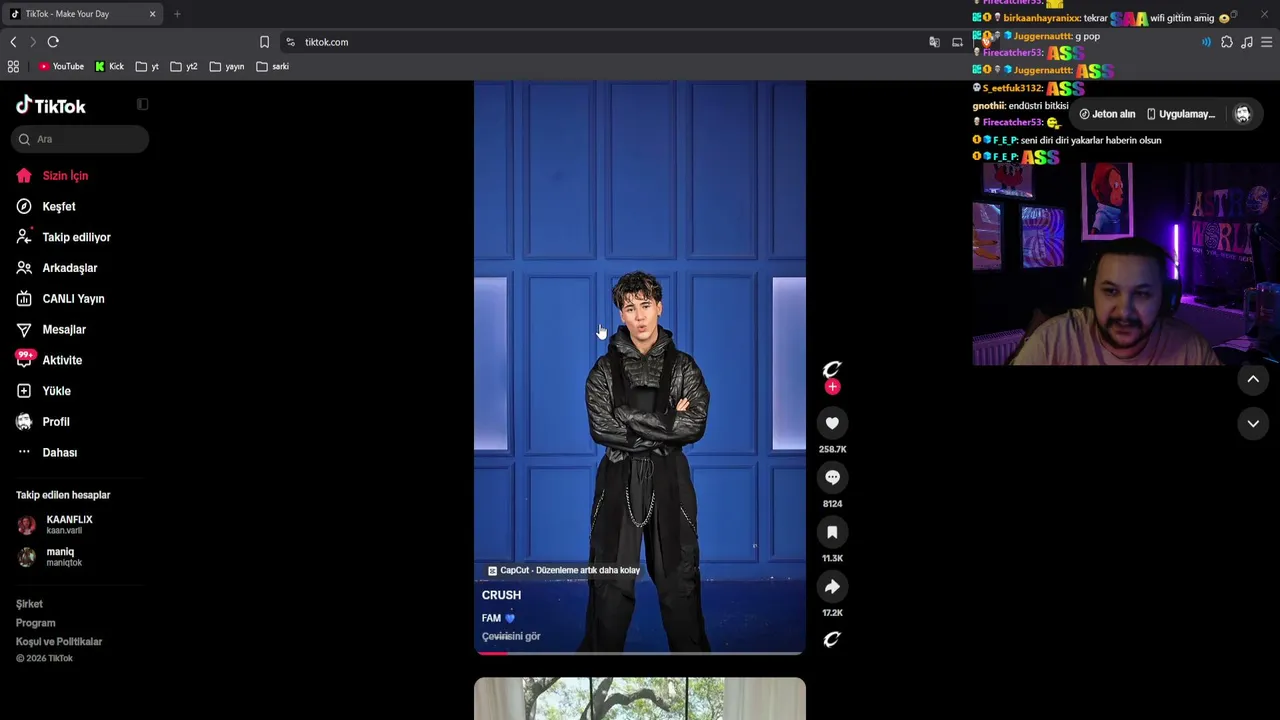The width and height of the screenshot is (1280, 720).
Task: Click Çevirisini gör translation link
Action: (511, 637)
